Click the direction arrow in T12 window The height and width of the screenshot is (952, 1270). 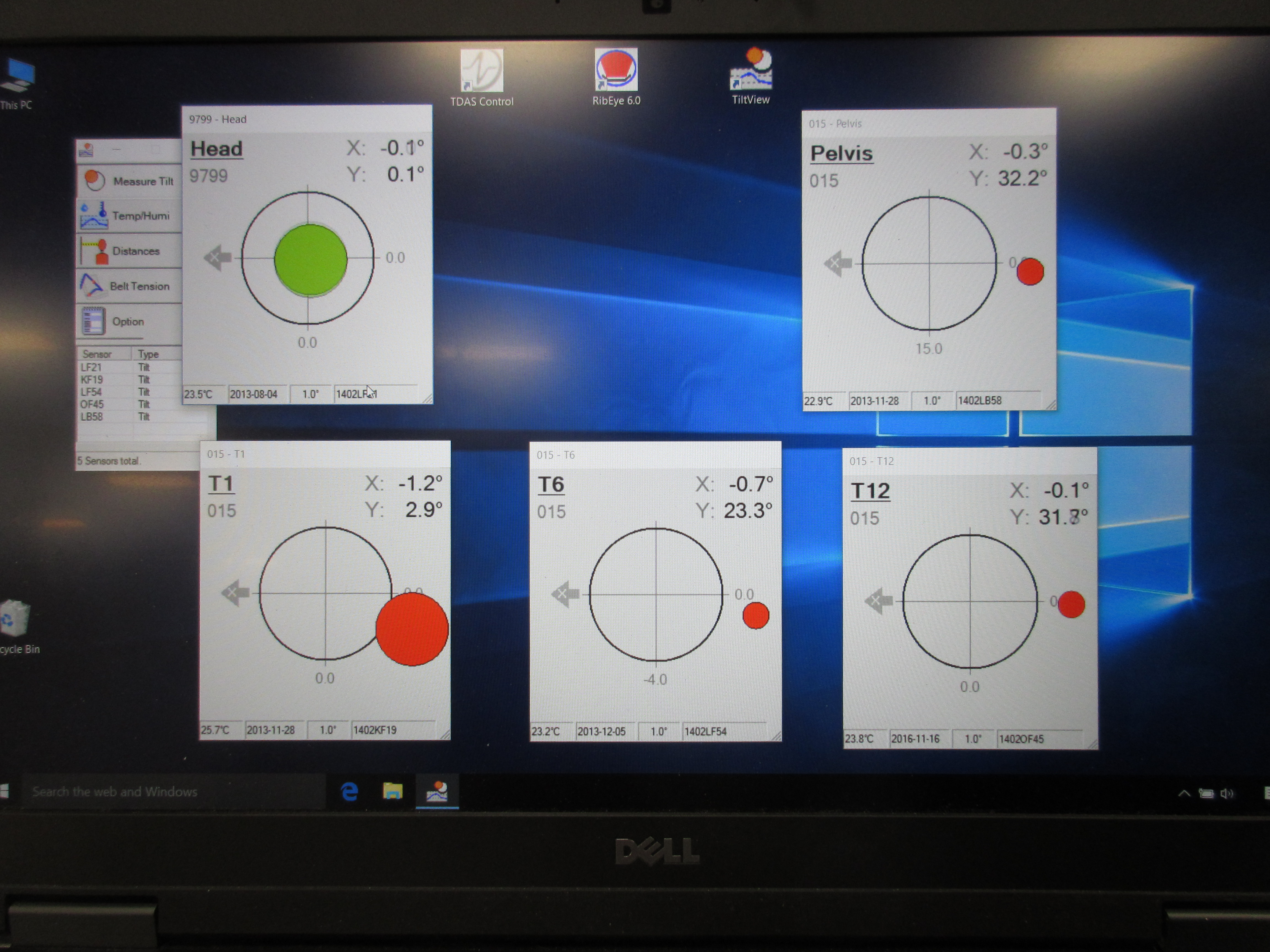click(x=878, y=601)
